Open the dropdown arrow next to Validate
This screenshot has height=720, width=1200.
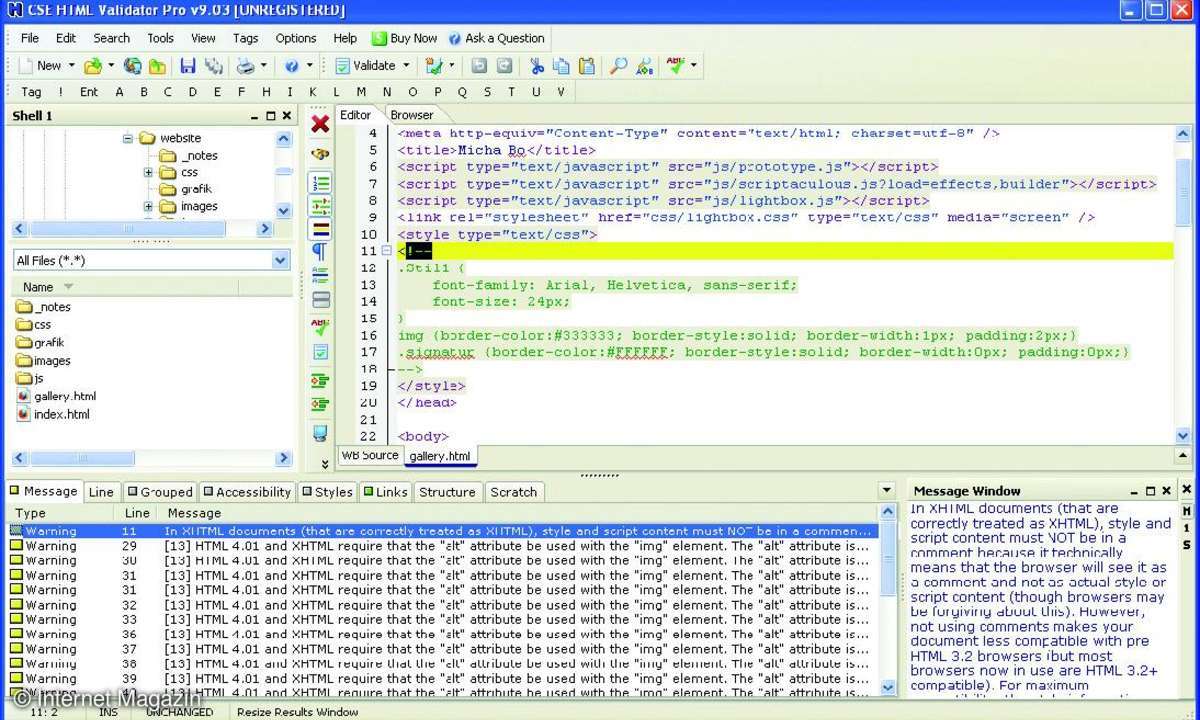click(406, 66)
